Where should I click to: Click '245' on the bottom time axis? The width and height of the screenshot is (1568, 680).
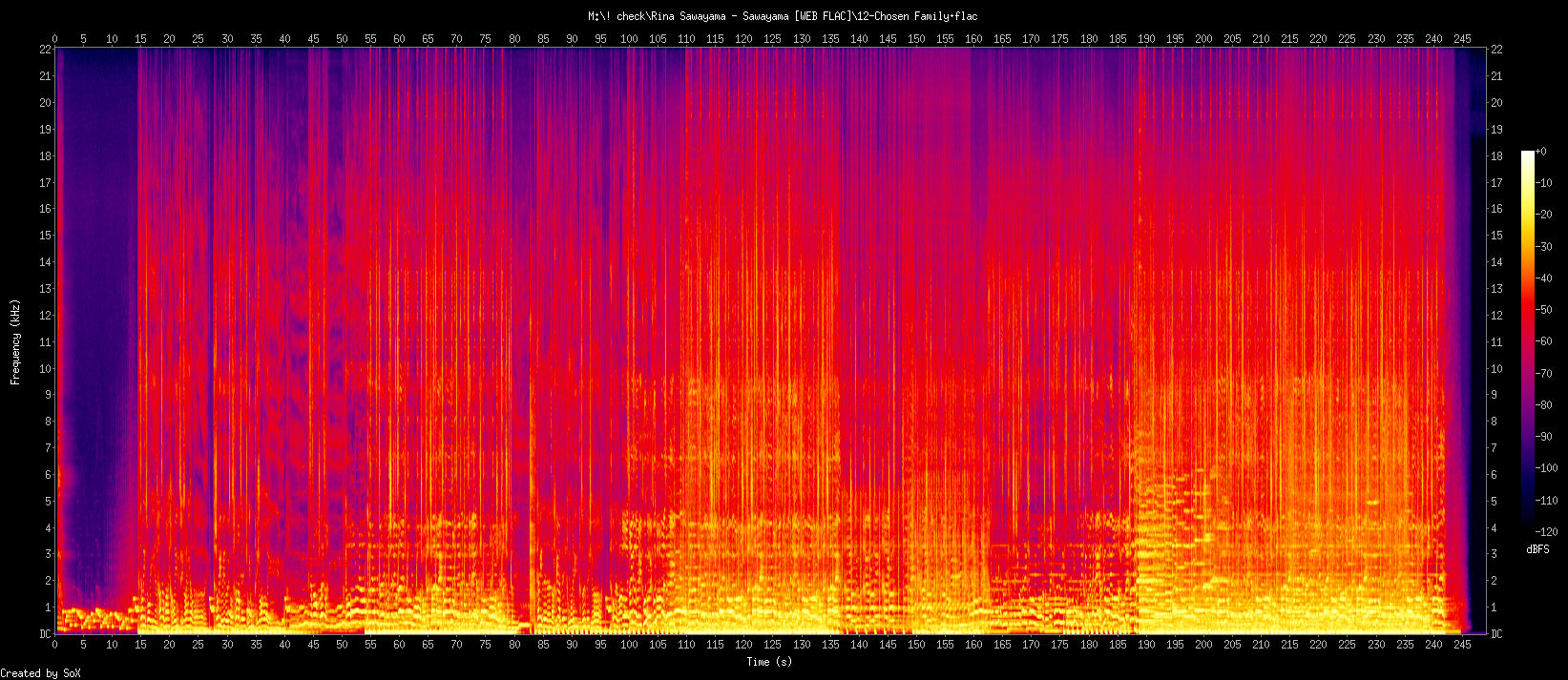pos(1462,645)
